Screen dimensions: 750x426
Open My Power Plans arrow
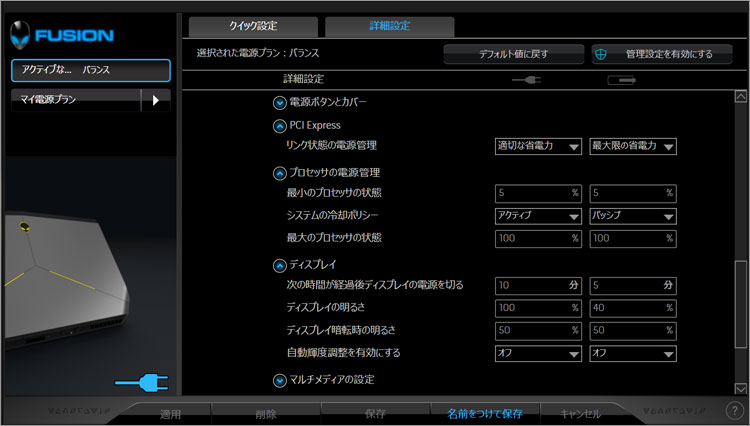[155, 100]
